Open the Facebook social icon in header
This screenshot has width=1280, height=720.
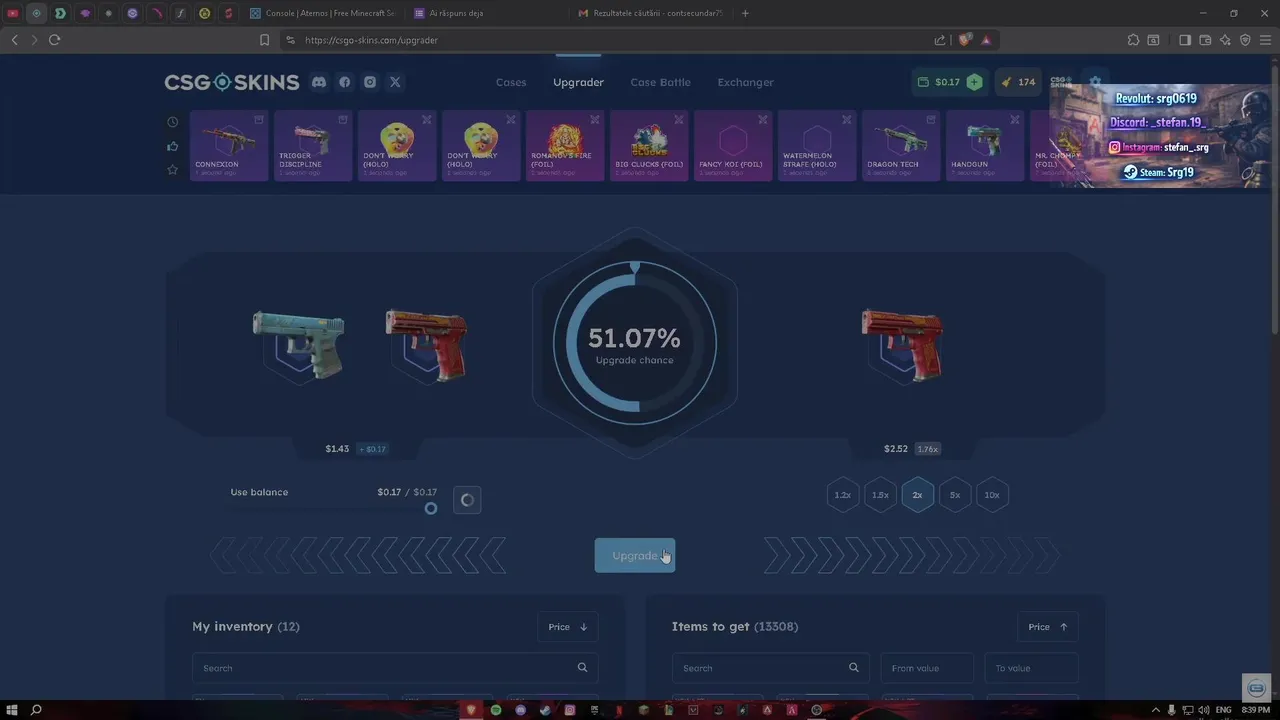coord(345,82)
